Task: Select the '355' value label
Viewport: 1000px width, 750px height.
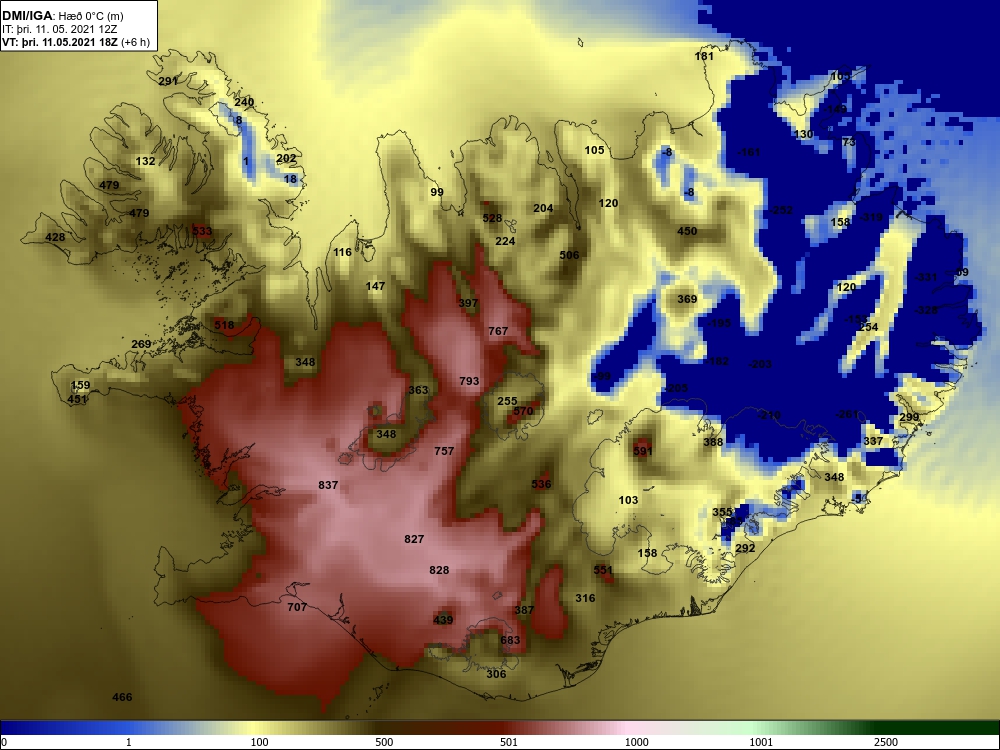Action: click(x=723, y=513)
